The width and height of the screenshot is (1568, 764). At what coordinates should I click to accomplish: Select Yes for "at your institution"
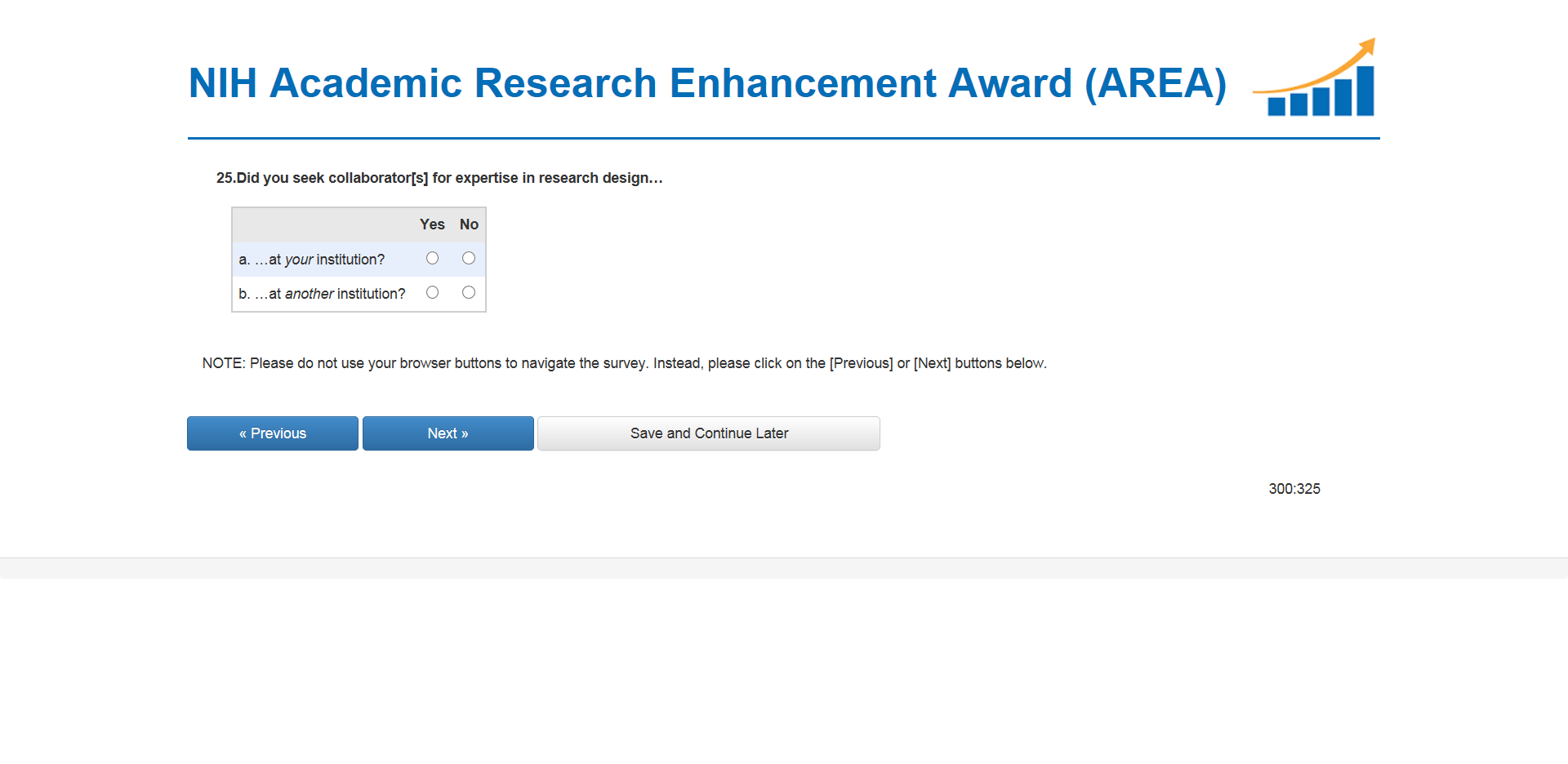point(432,258)
